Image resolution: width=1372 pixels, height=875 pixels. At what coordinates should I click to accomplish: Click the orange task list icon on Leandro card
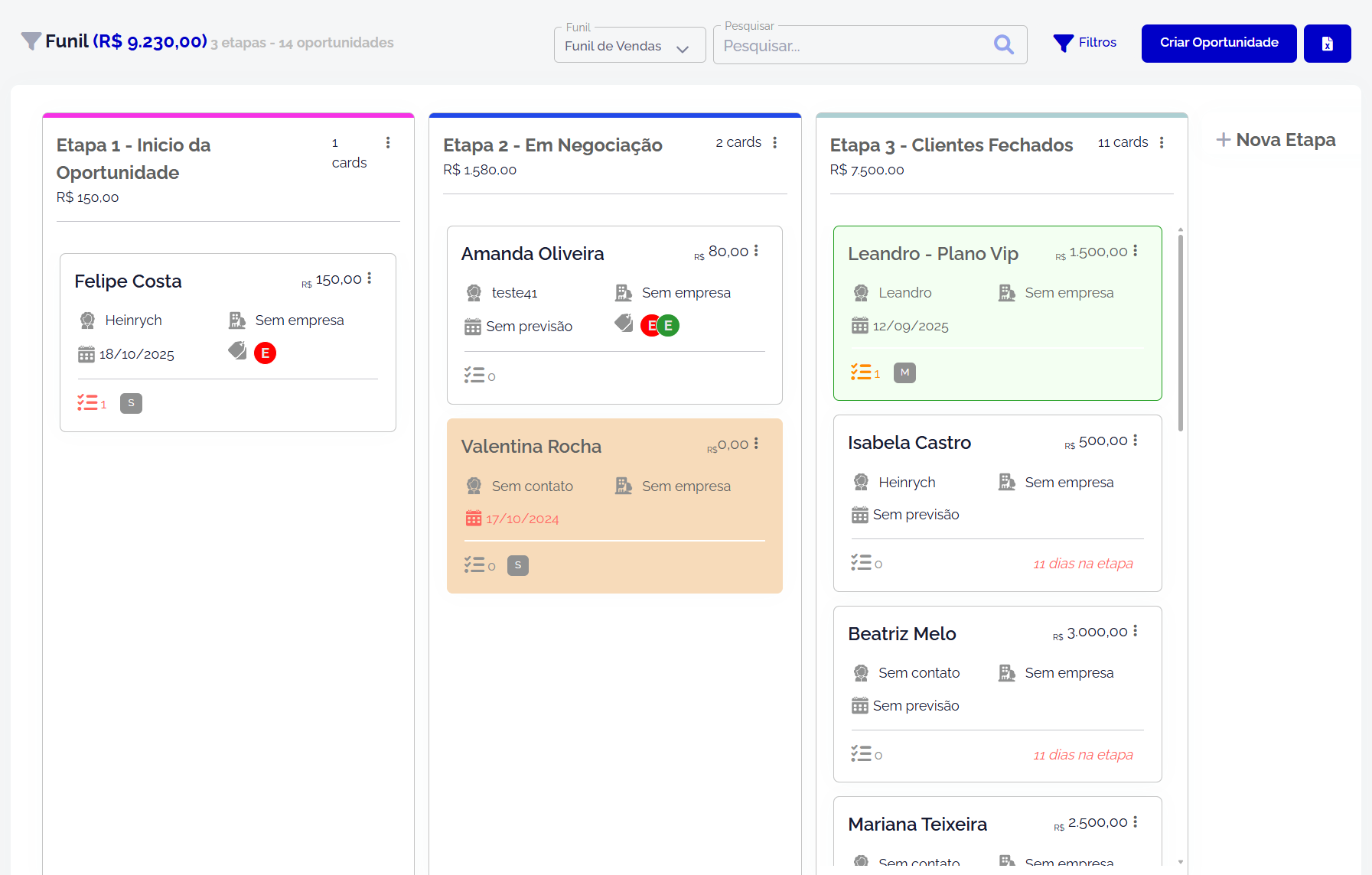click(x=861, y=372)
